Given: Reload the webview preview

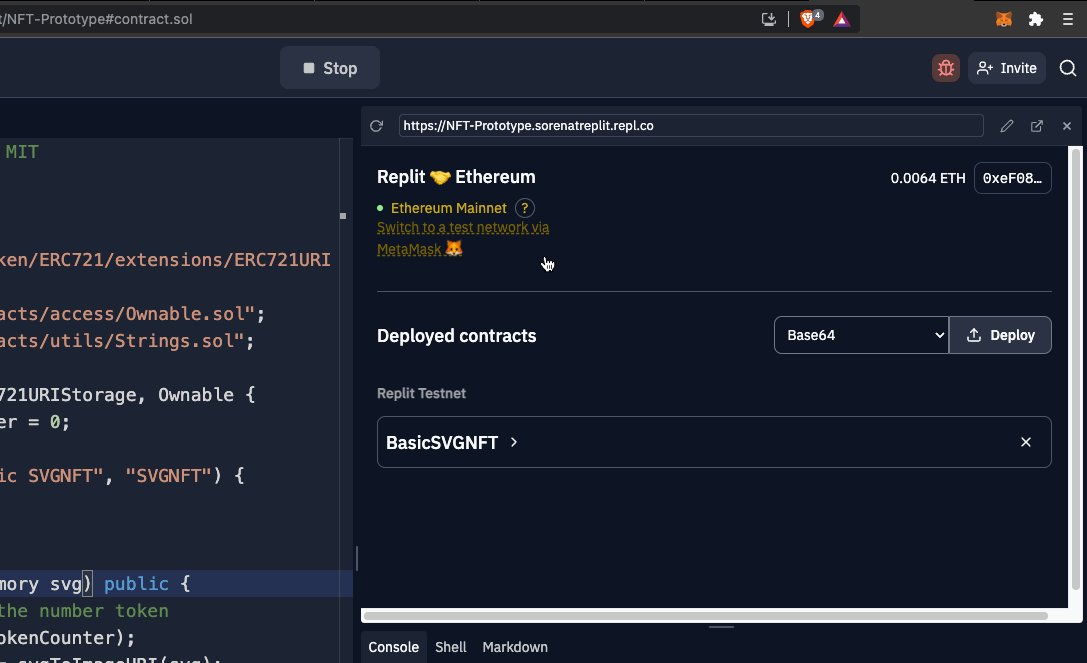Looking at the screenshot, I should (376, 126).
